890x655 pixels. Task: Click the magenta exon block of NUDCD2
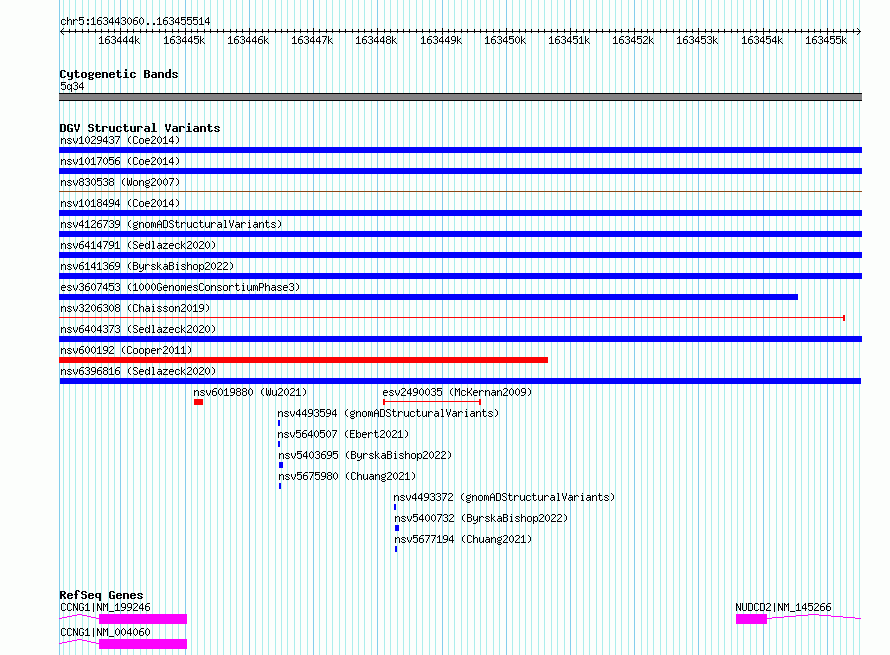[x=752, y=619]
